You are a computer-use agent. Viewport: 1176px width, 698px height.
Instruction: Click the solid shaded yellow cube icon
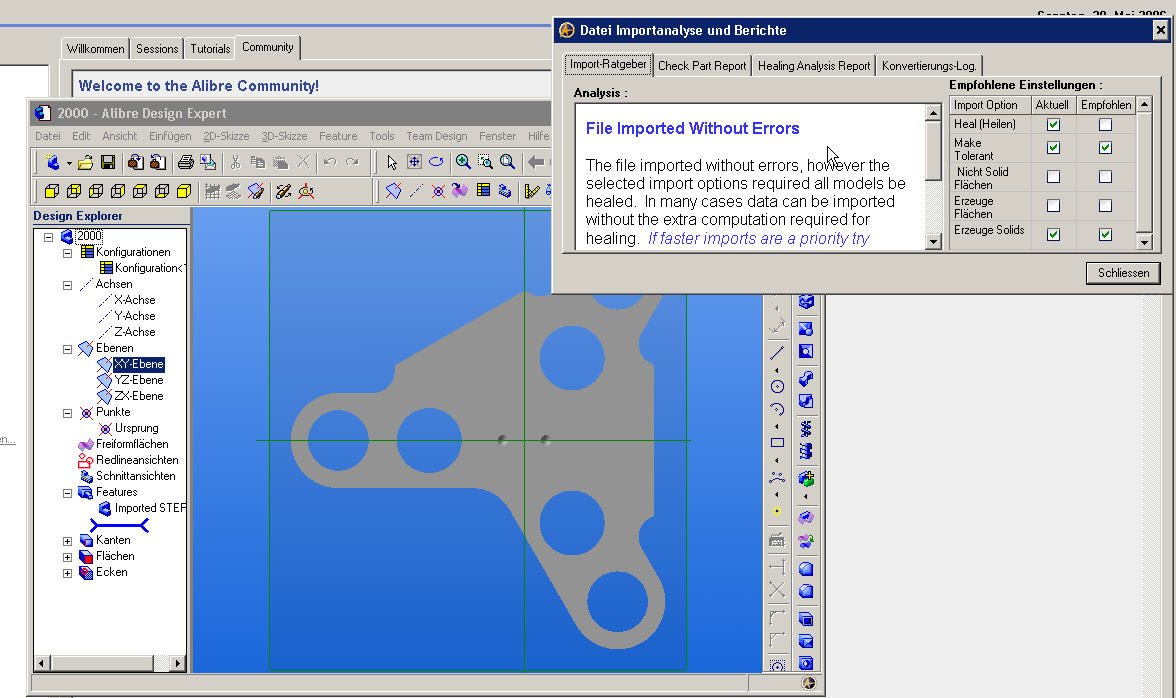tap(184, 191)
